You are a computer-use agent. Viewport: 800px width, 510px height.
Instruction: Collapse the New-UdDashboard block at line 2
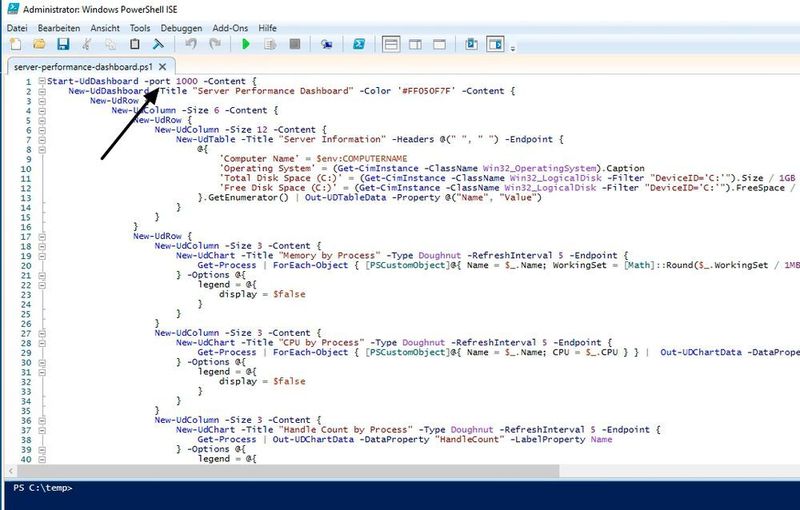[42, 91]
